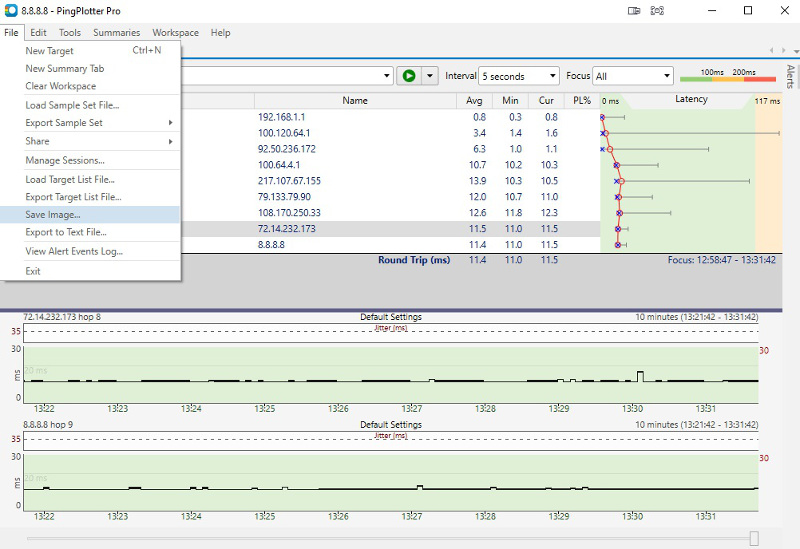Select New Target from the File menu
Viewport: 800px width, 549px height.
[49, 51]
